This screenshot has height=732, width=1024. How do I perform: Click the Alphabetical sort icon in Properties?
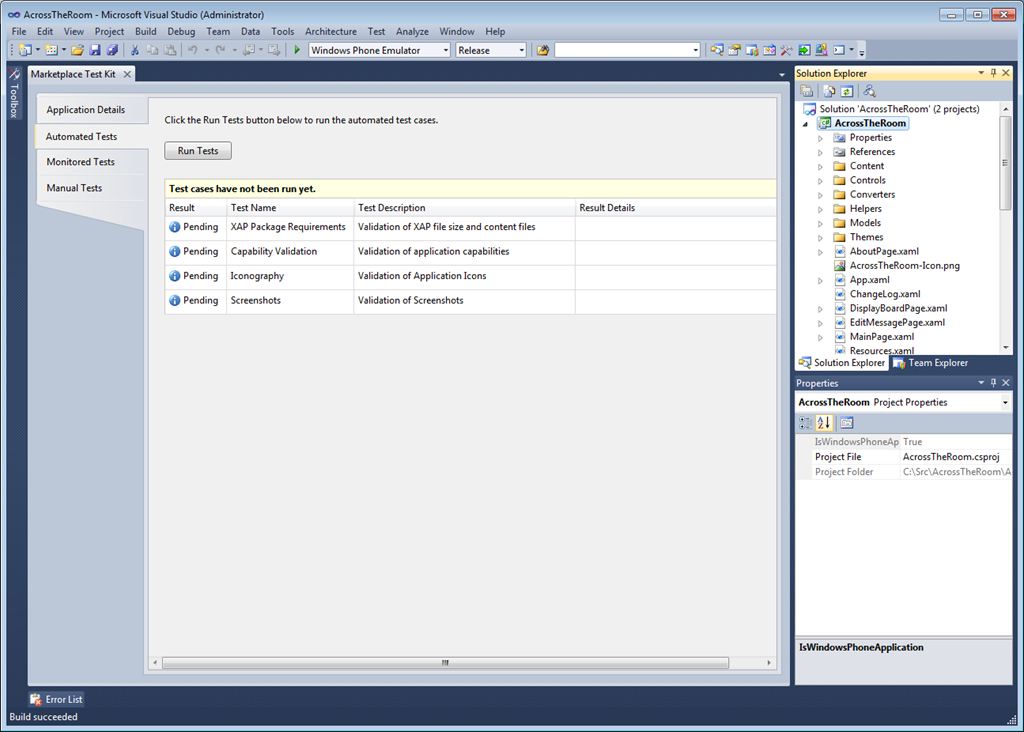point(824,423)
